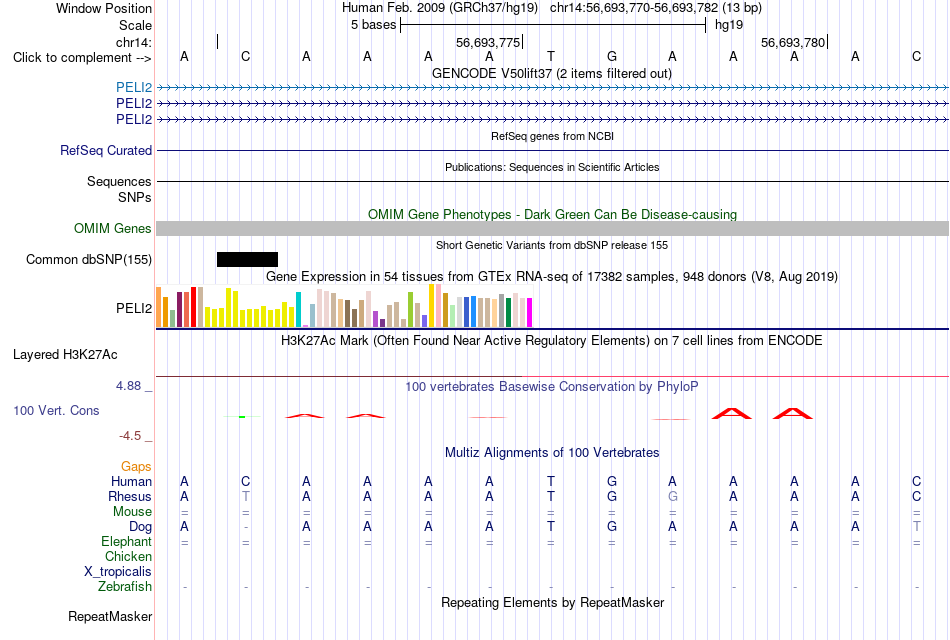
Task: Click the Scale label
Action: (135, 25)
